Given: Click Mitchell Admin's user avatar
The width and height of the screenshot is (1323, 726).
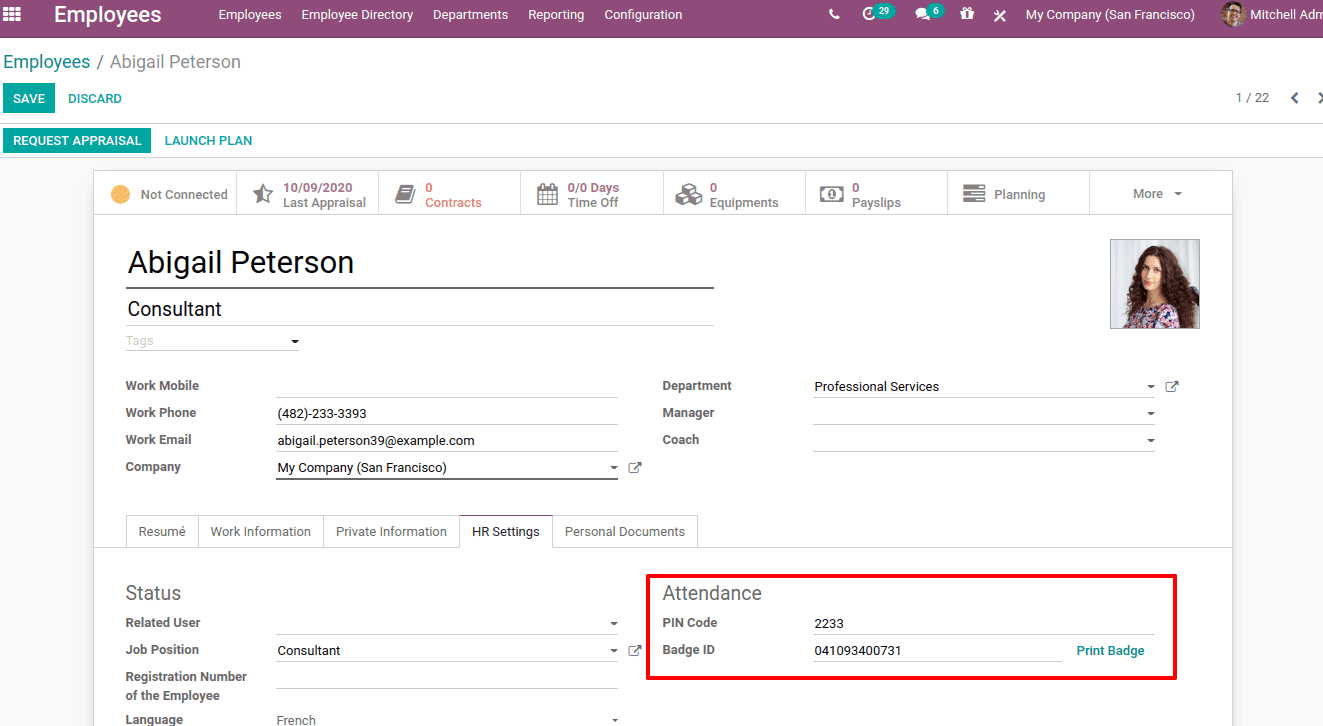Looking at the screenshot, I should 1233,15.
